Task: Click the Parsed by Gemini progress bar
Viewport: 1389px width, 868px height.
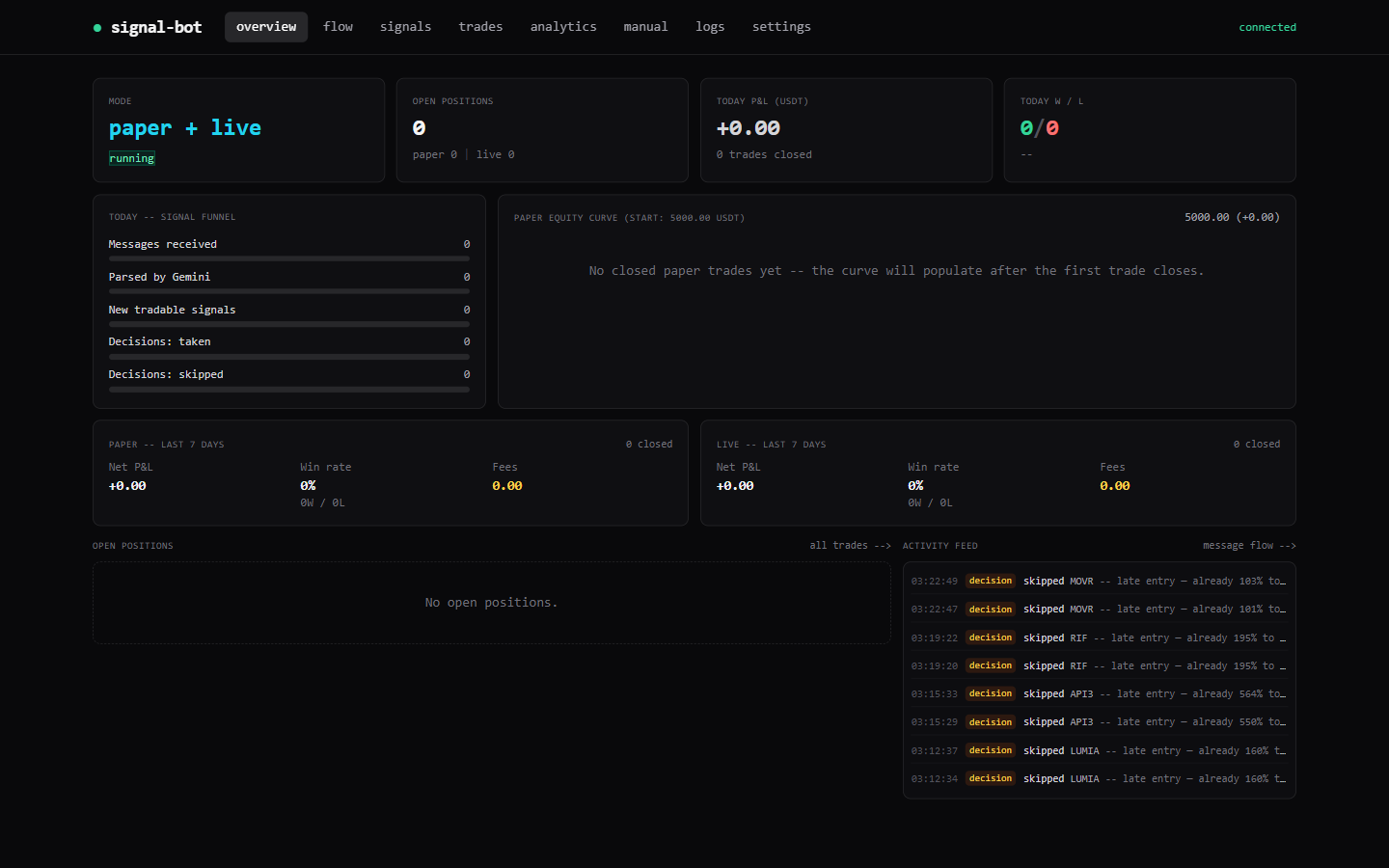Action: [x=289, y=291]
